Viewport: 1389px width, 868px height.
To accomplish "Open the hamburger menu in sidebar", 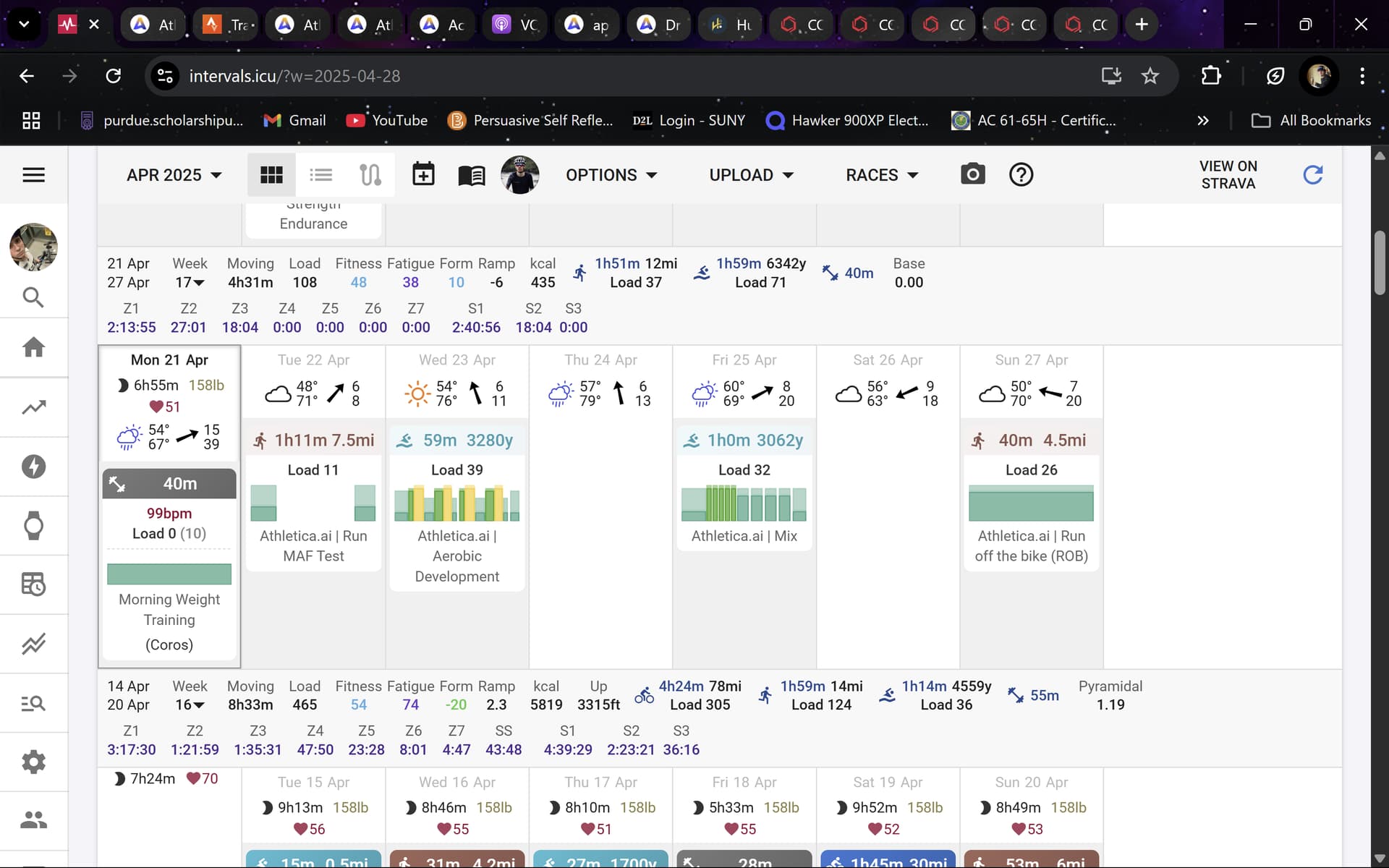I will (x=33, y=174).
